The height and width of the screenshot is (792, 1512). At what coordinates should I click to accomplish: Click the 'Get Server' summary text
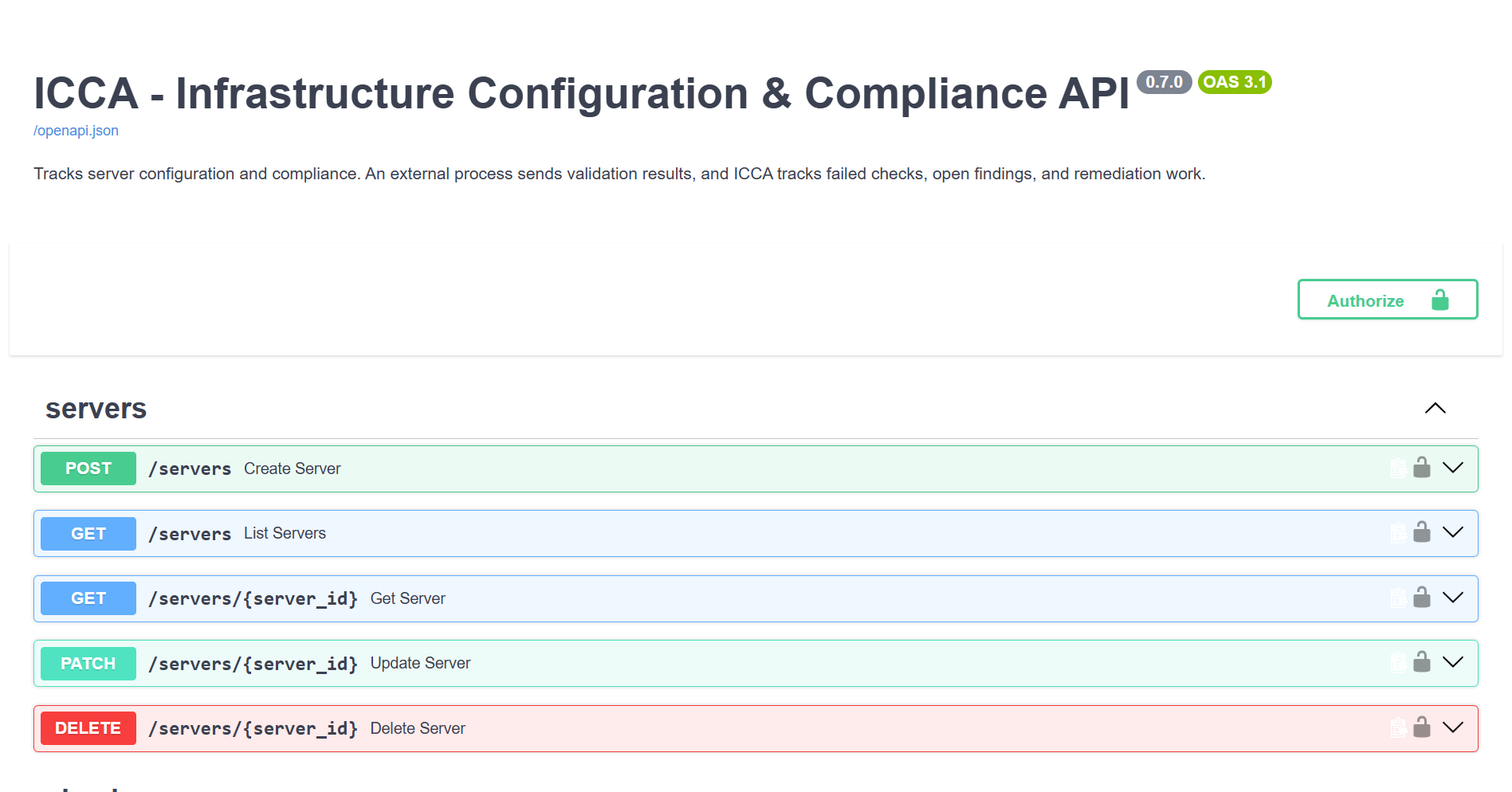(x=408, y=598)
